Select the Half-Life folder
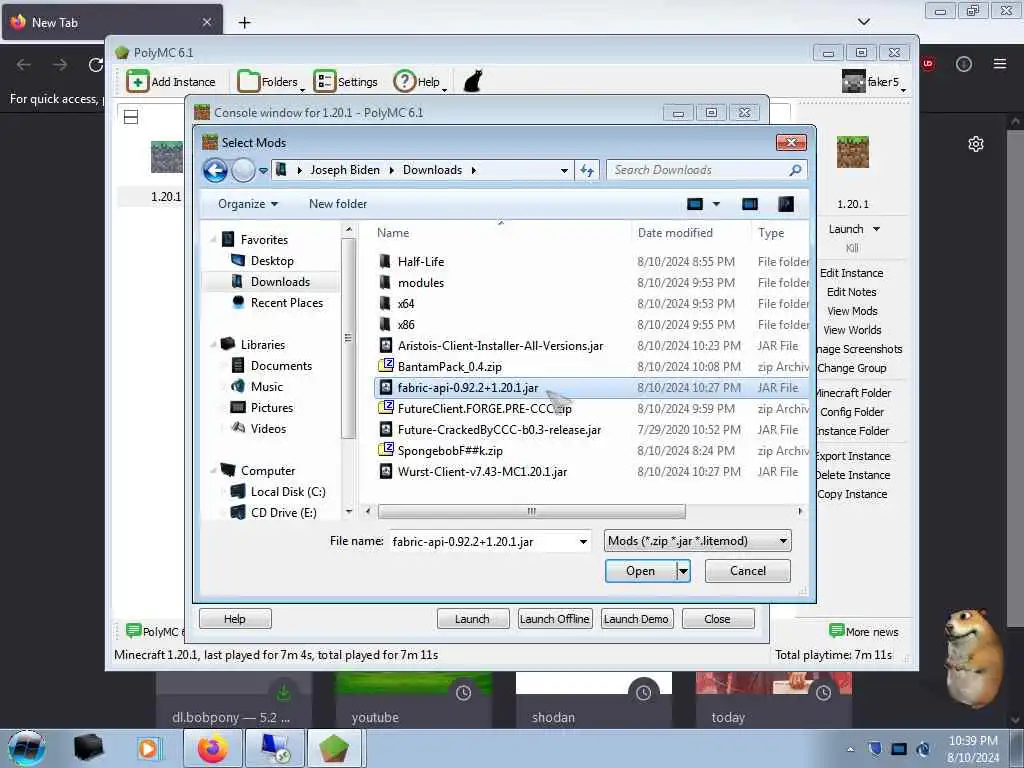 point(421,261)
